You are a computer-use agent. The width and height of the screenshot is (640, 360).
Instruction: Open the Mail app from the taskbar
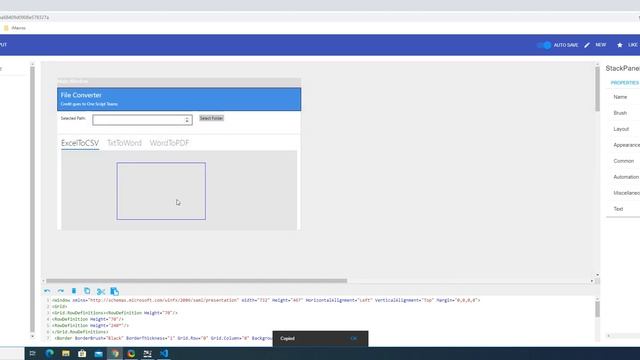(98, 354)
